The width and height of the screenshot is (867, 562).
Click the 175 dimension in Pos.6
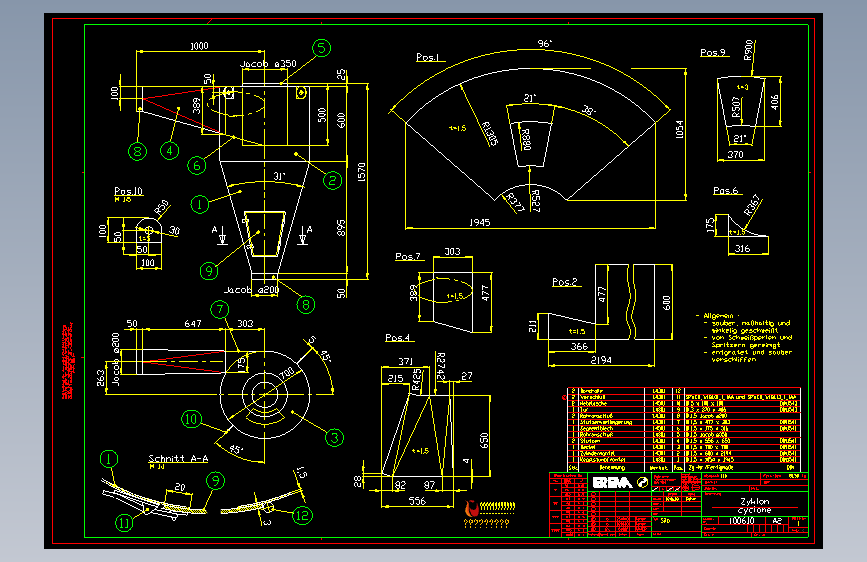tap(710, 226)
